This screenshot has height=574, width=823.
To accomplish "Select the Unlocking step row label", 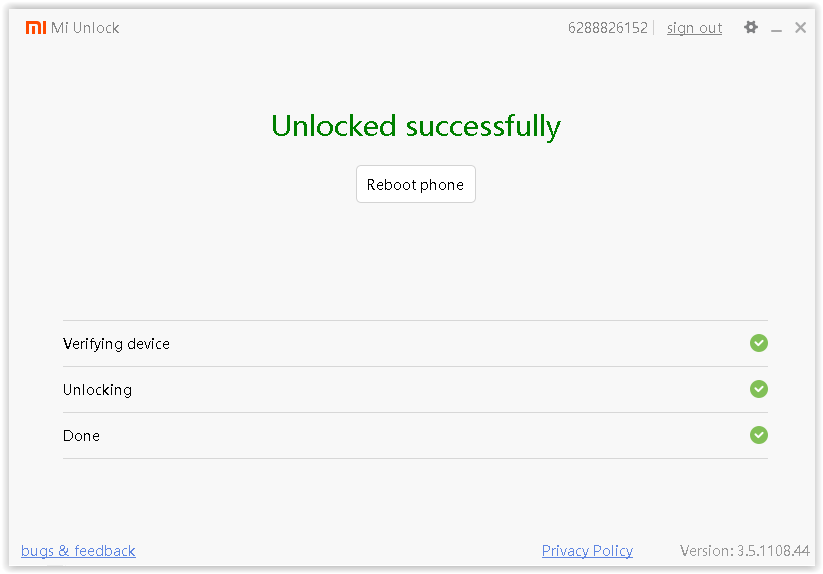I will pos(97,390).
